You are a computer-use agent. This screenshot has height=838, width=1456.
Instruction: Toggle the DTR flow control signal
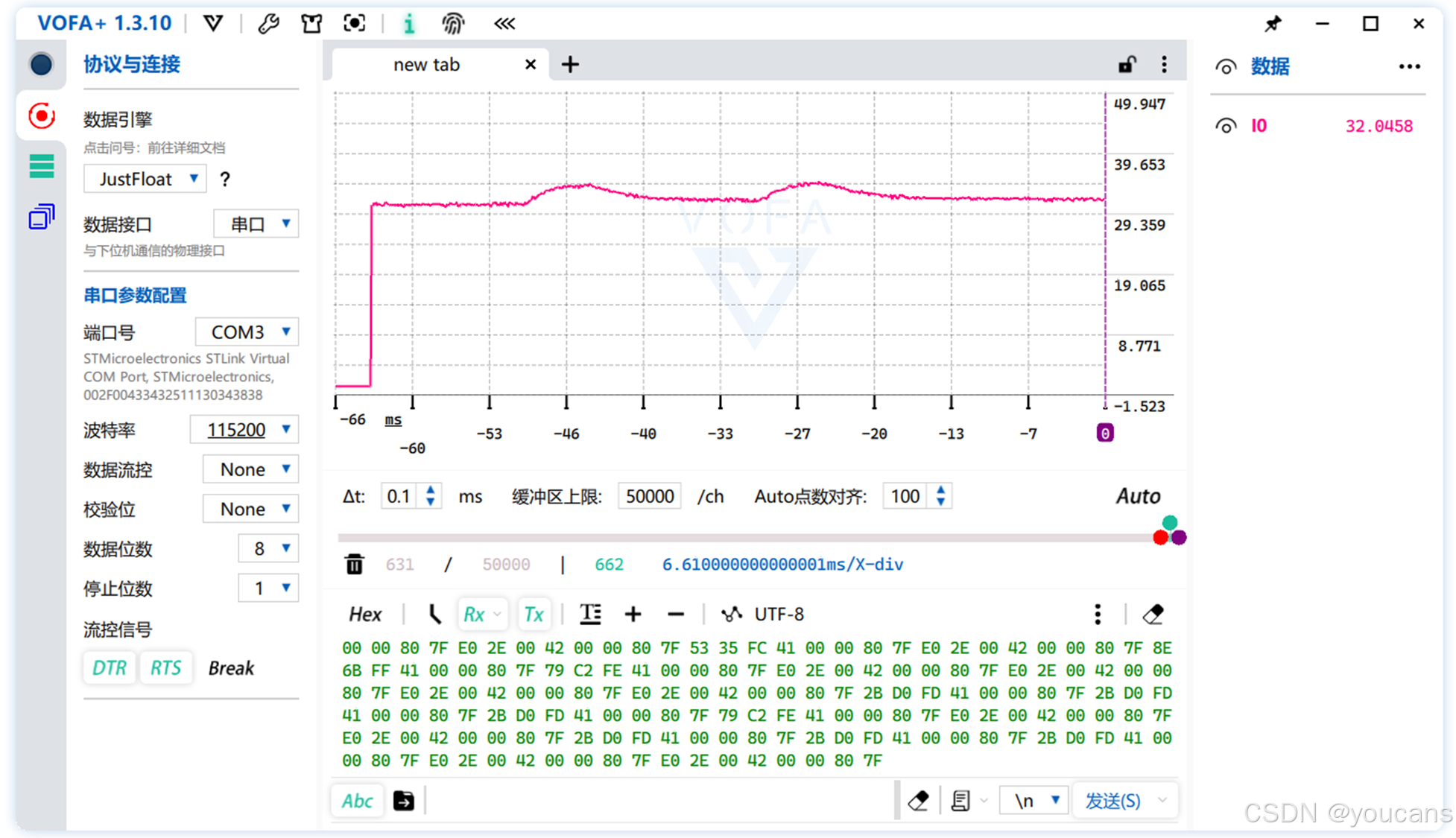pos(109,668)
